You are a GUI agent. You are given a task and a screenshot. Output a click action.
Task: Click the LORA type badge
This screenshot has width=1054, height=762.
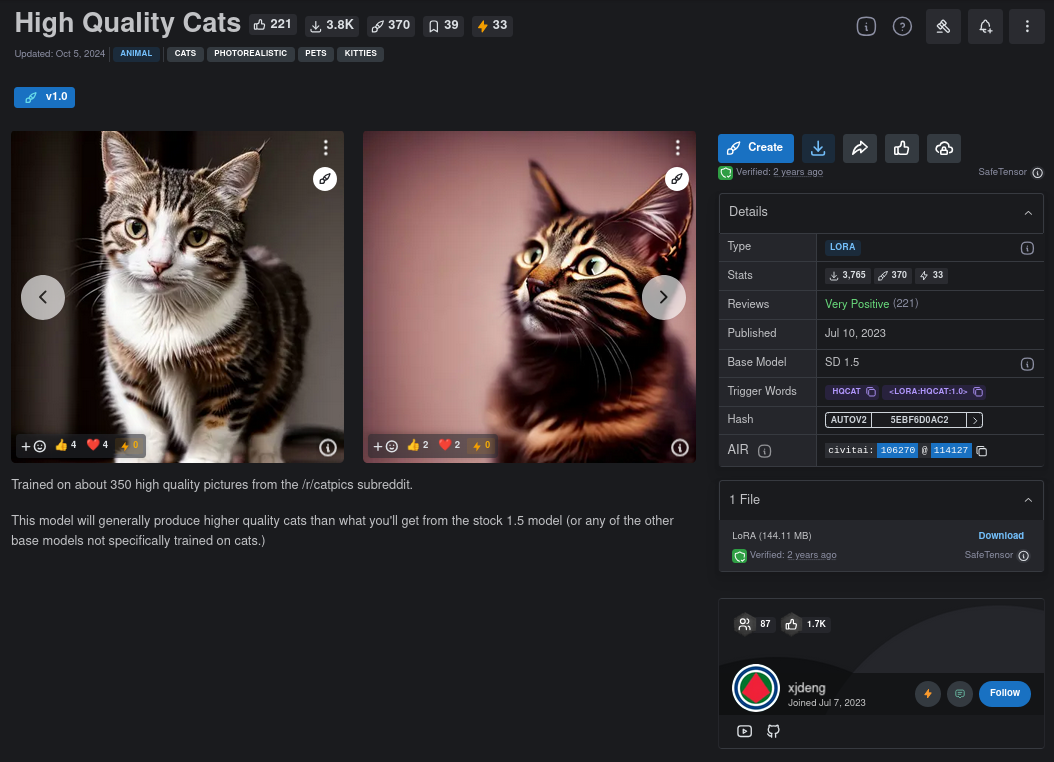click(x=842, y=247)
